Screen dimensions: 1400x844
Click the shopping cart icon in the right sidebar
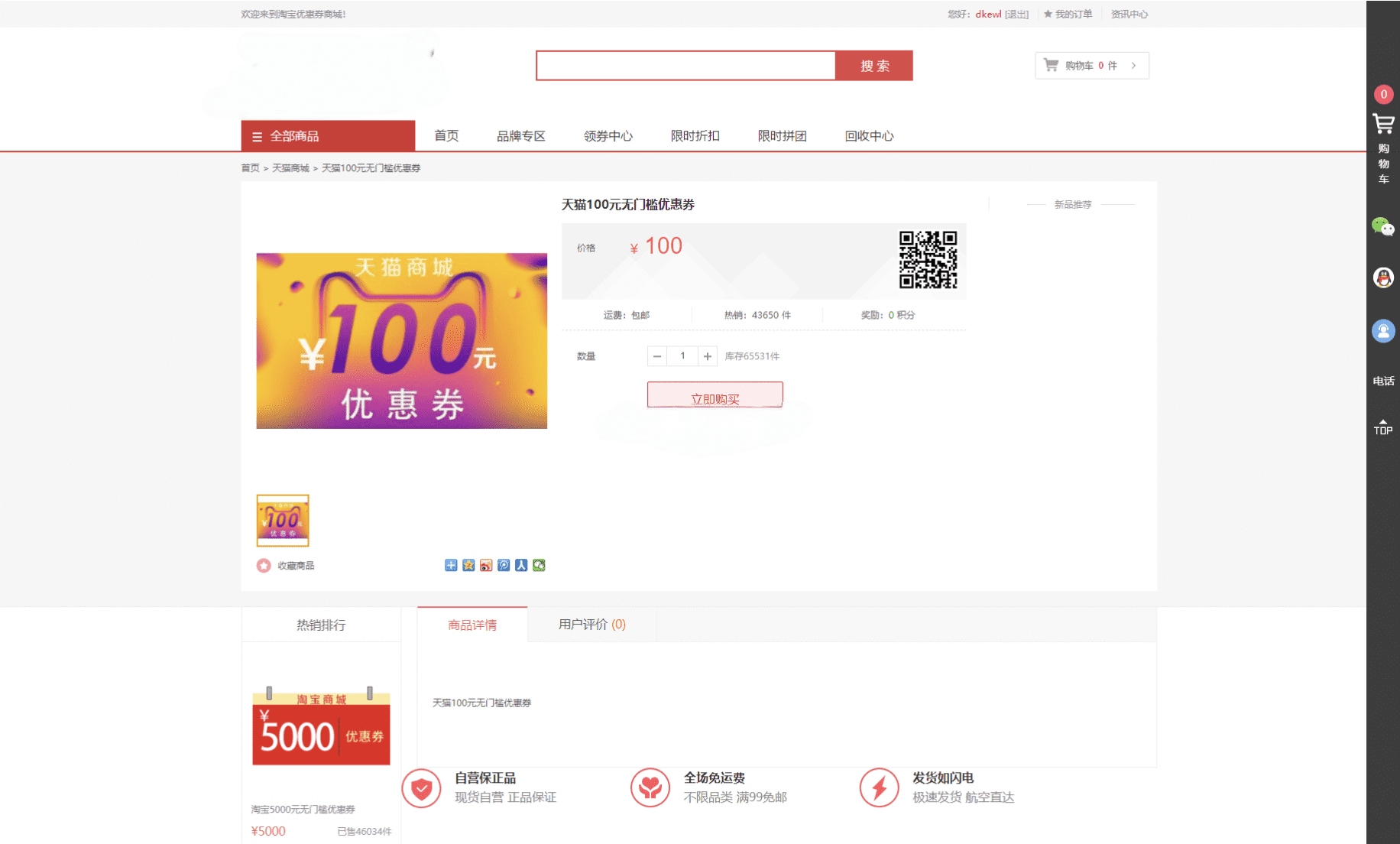(1383, 124)
